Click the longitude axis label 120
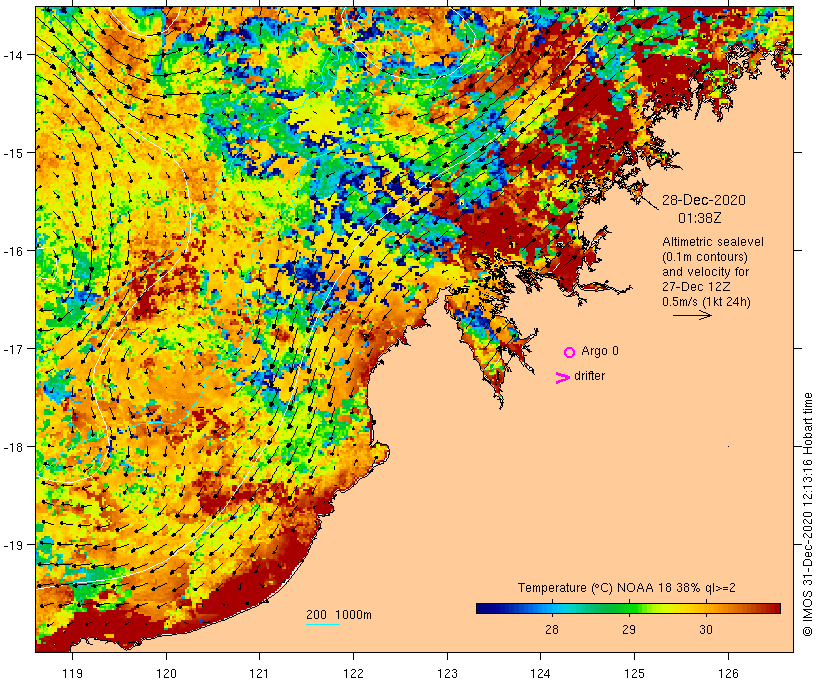The height and width of the screenshot is (680, 820). coord(166,673)
